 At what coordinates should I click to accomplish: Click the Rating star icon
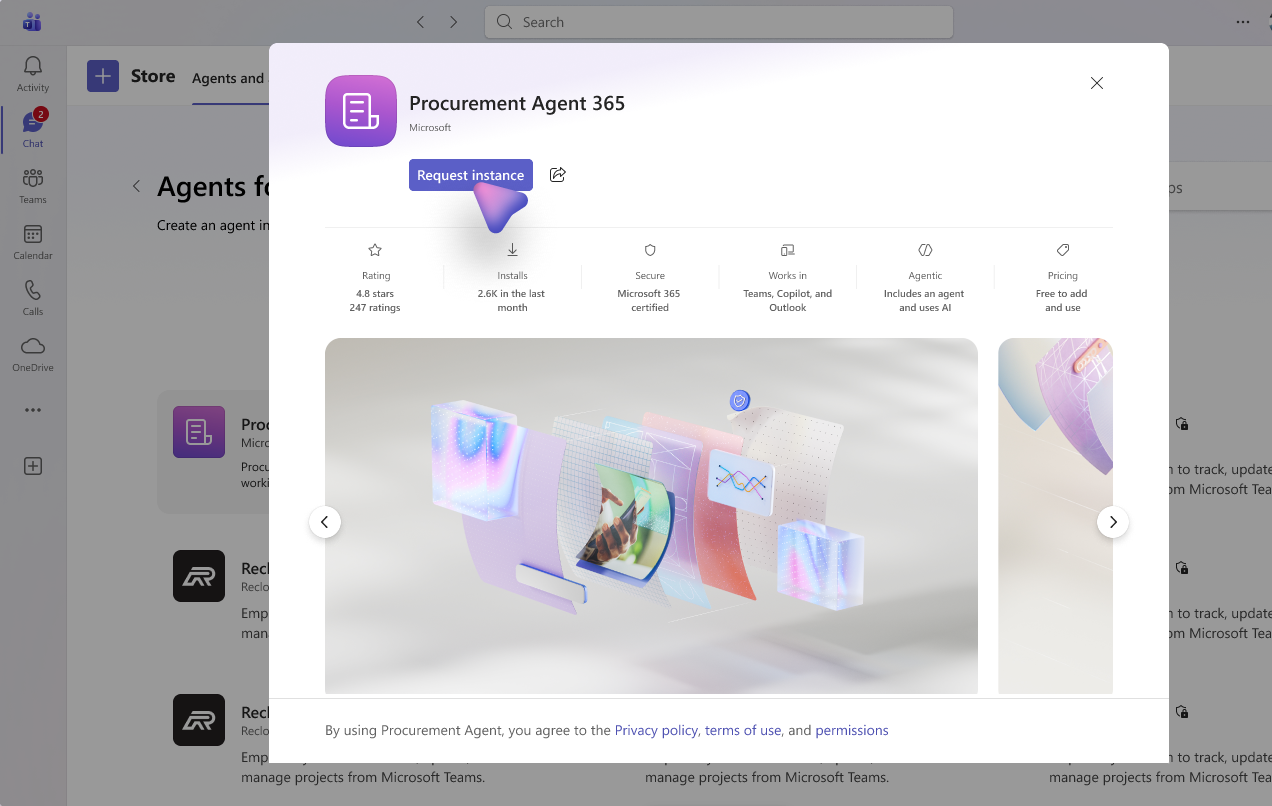coord(375,250)
